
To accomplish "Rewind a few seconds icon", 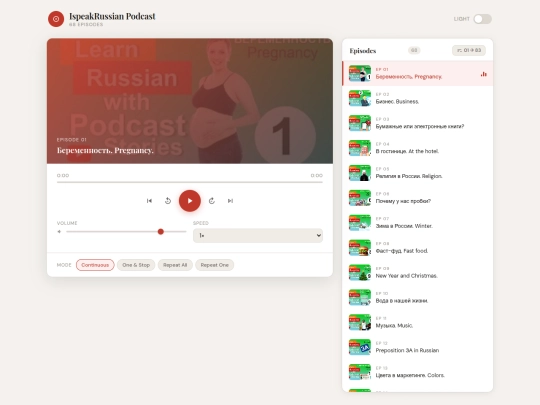I will tap(168, 201).
